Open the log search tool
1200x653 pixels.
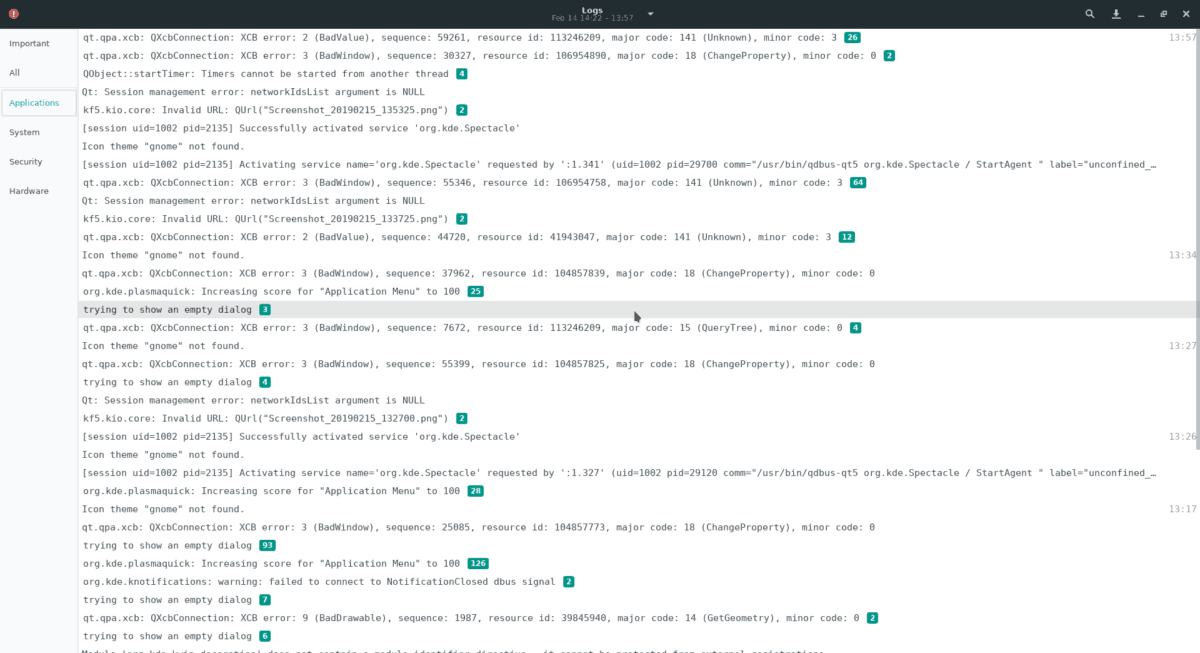(x=1090, y=14)
